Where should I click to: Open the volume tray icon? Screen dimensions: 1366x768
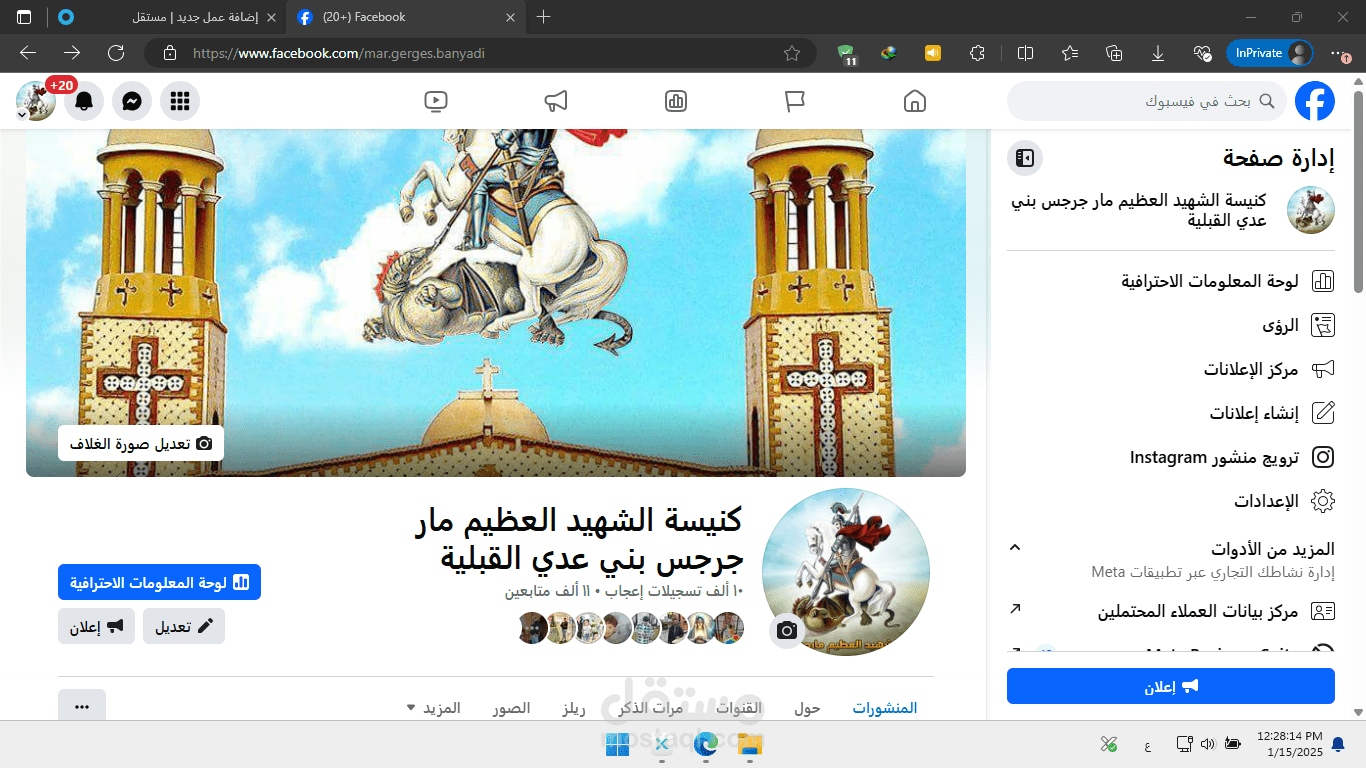point(1208,744)
